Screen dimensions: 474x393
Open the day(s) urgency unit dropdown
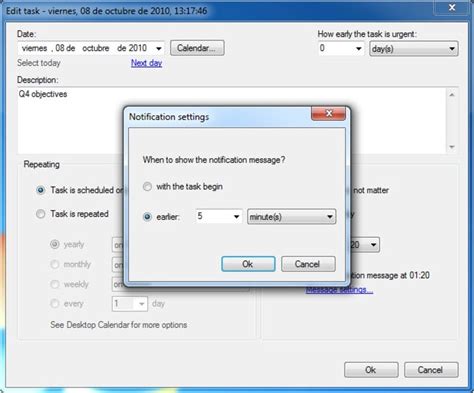(x=414, y=49)
